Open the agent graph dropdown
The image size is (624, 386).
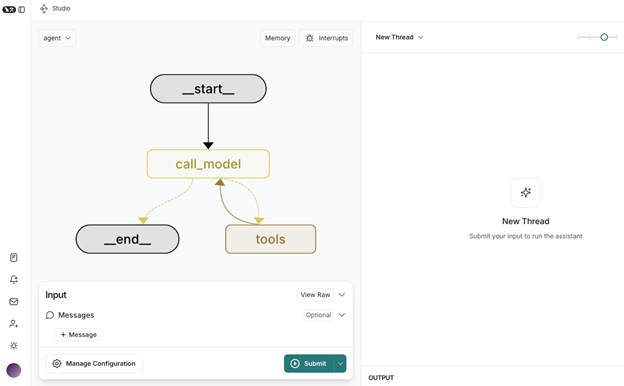[57, 38]
